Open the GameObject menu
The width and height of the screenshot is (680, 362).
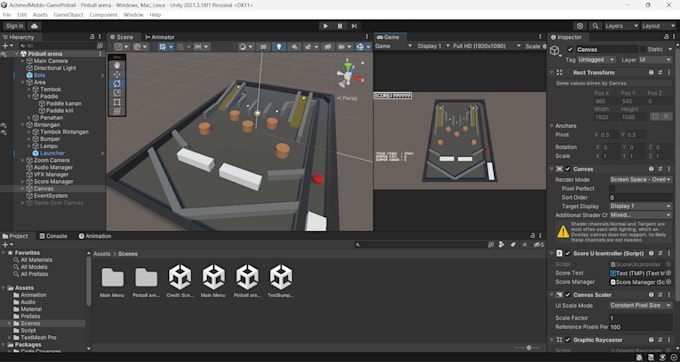69,15
